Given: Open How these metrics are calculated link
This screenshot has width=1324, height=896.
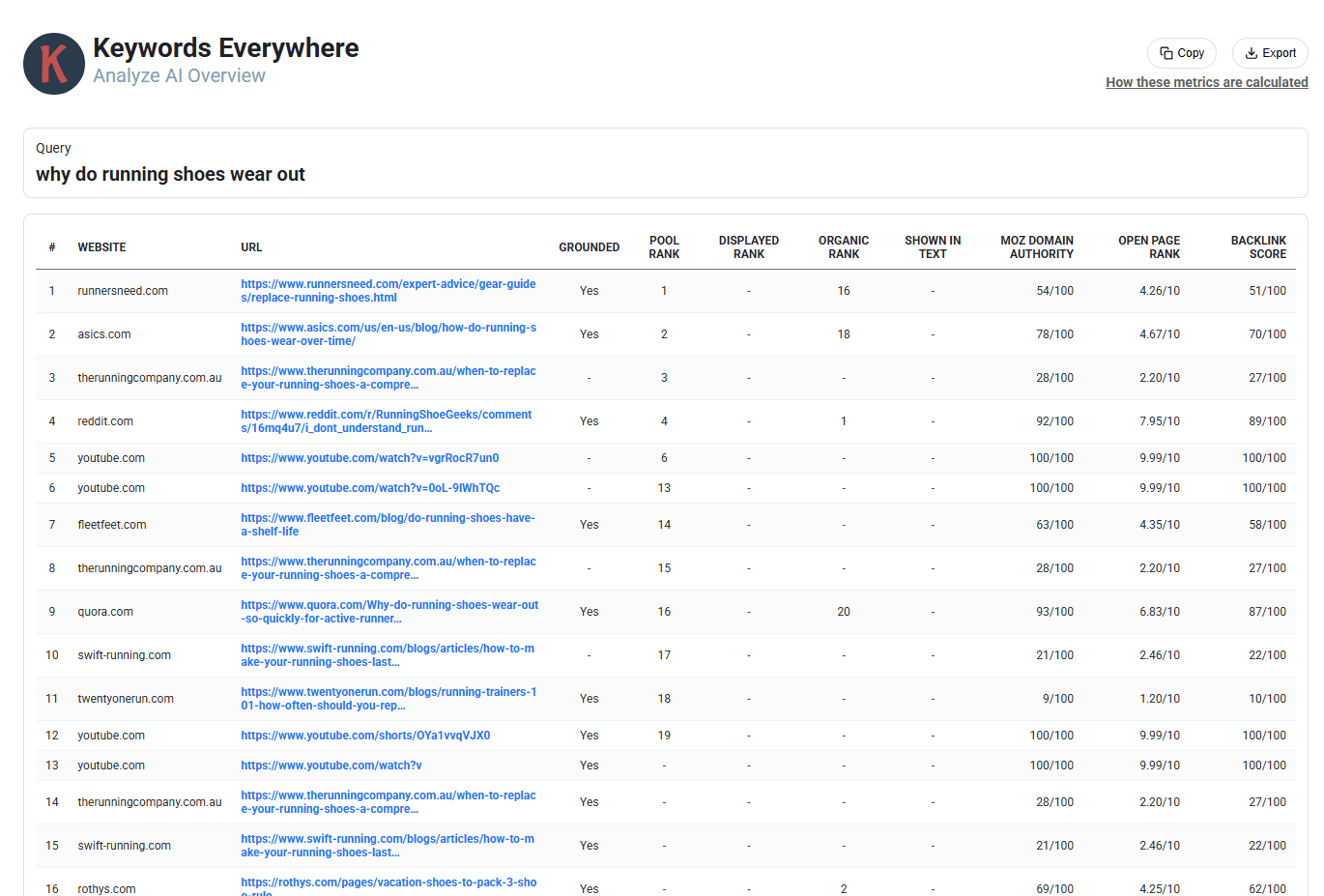Looking at the screenshot, I should click(1207, 82).
